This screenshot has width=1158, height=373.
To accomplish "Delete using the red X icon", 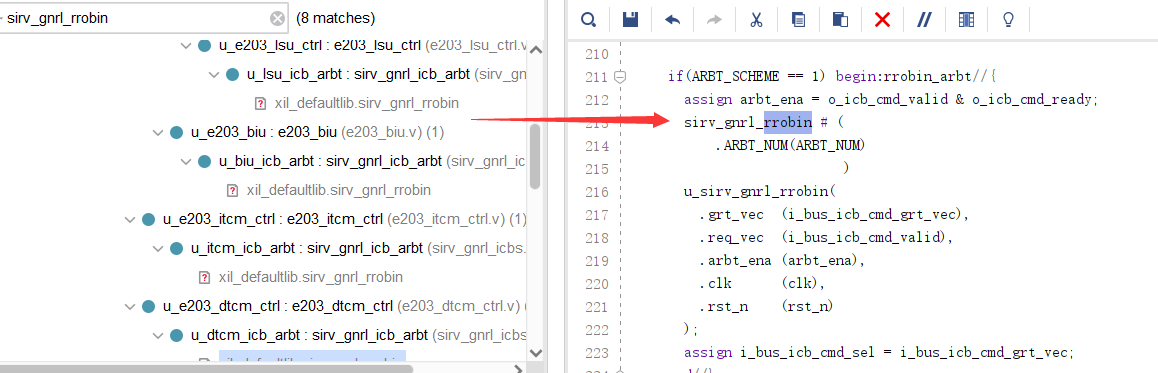I will pos(882,20).
